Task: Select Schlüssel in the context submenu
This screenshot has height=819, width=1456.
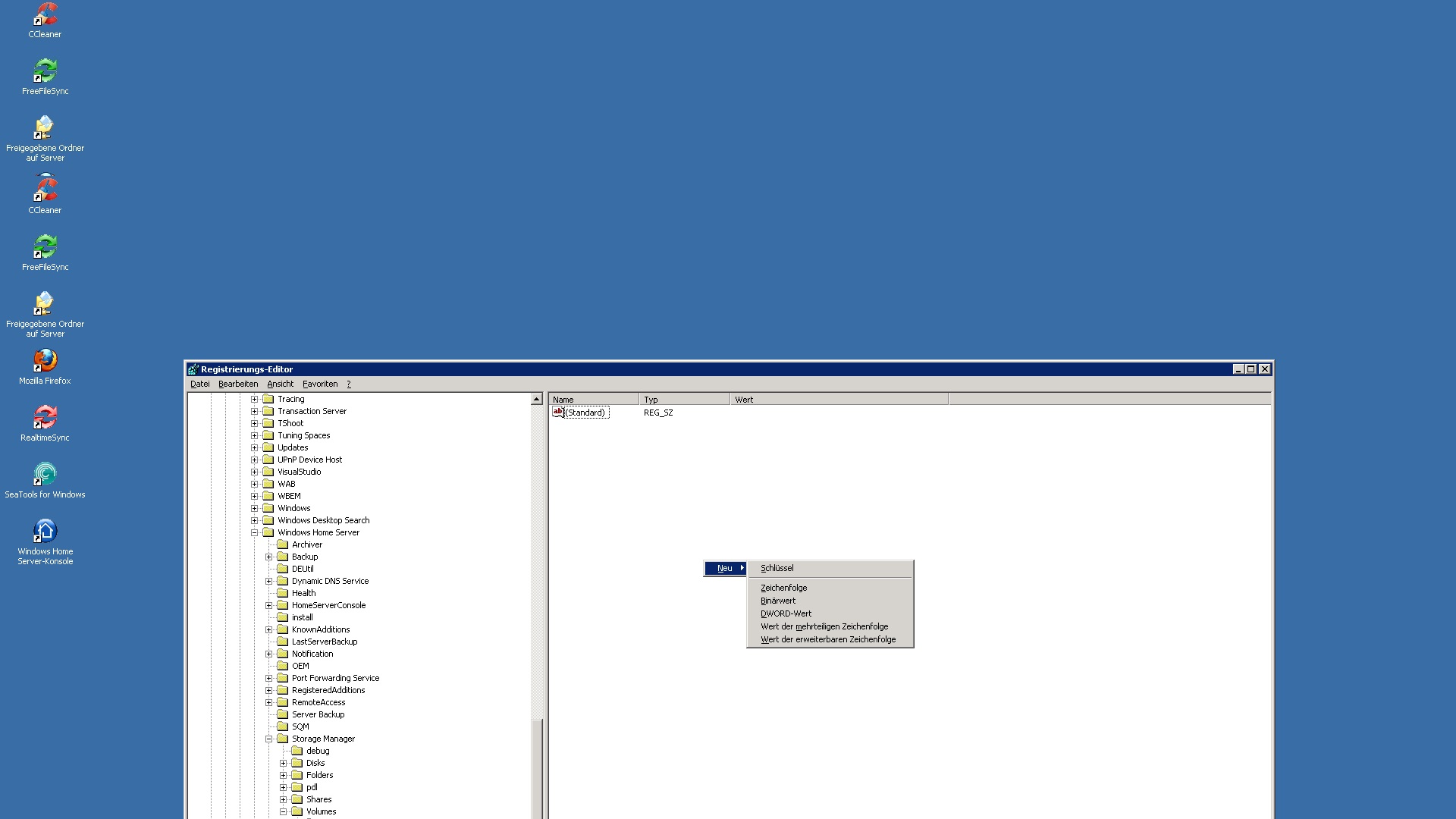Action: tap(777, 568)
